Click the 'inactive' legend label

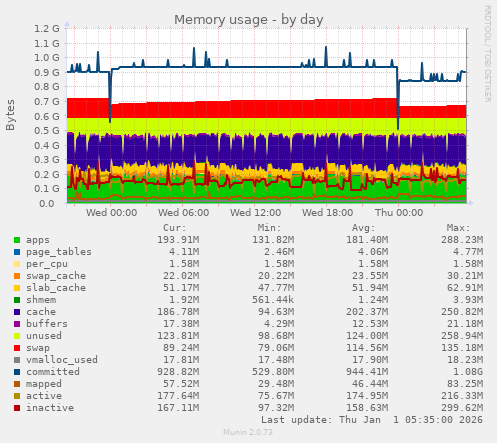[x=50, y=408]
